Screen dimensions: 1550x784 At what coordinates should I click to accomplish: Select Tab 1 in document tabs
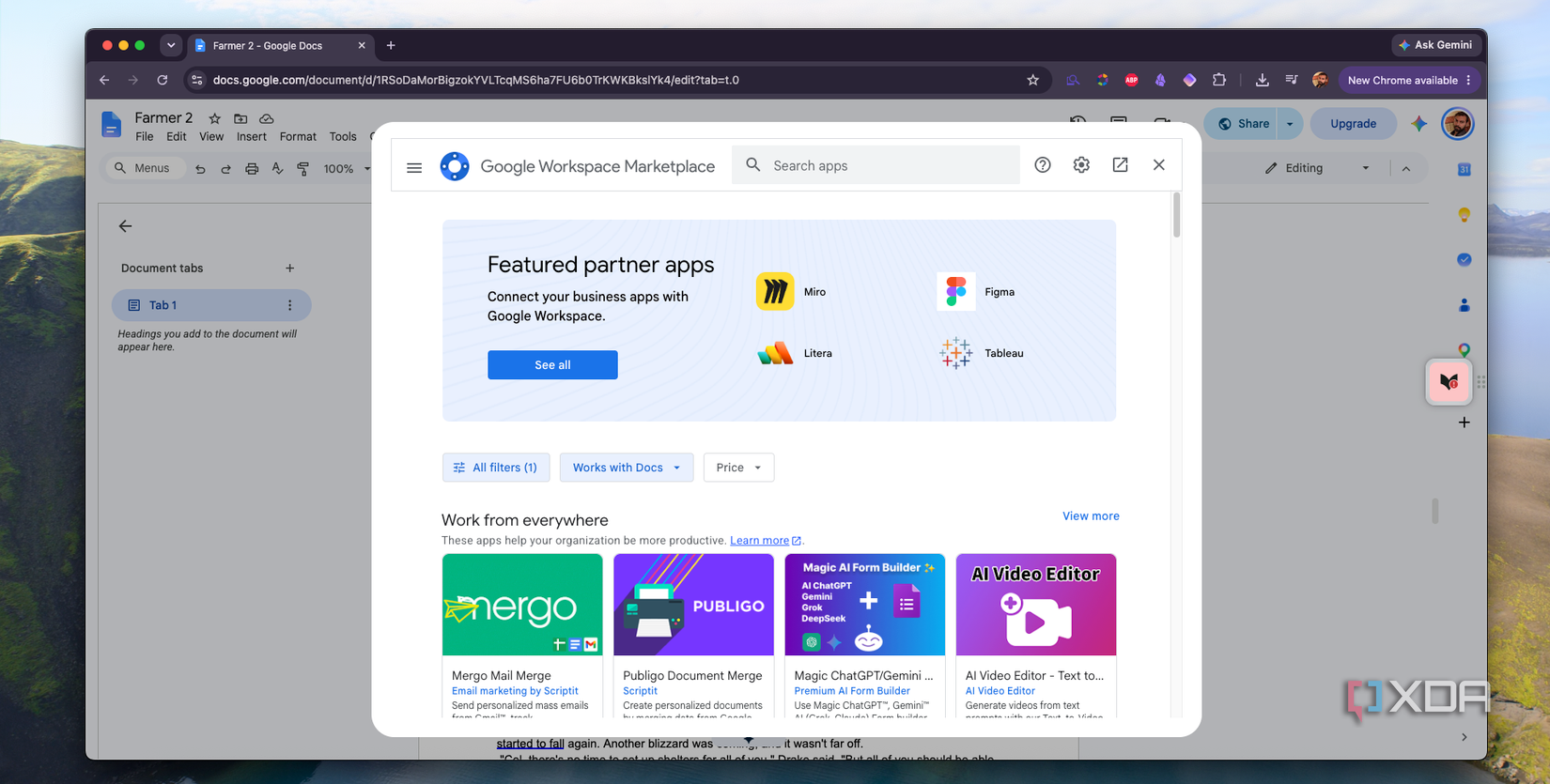pyautogui.click(x=211, y=305)
